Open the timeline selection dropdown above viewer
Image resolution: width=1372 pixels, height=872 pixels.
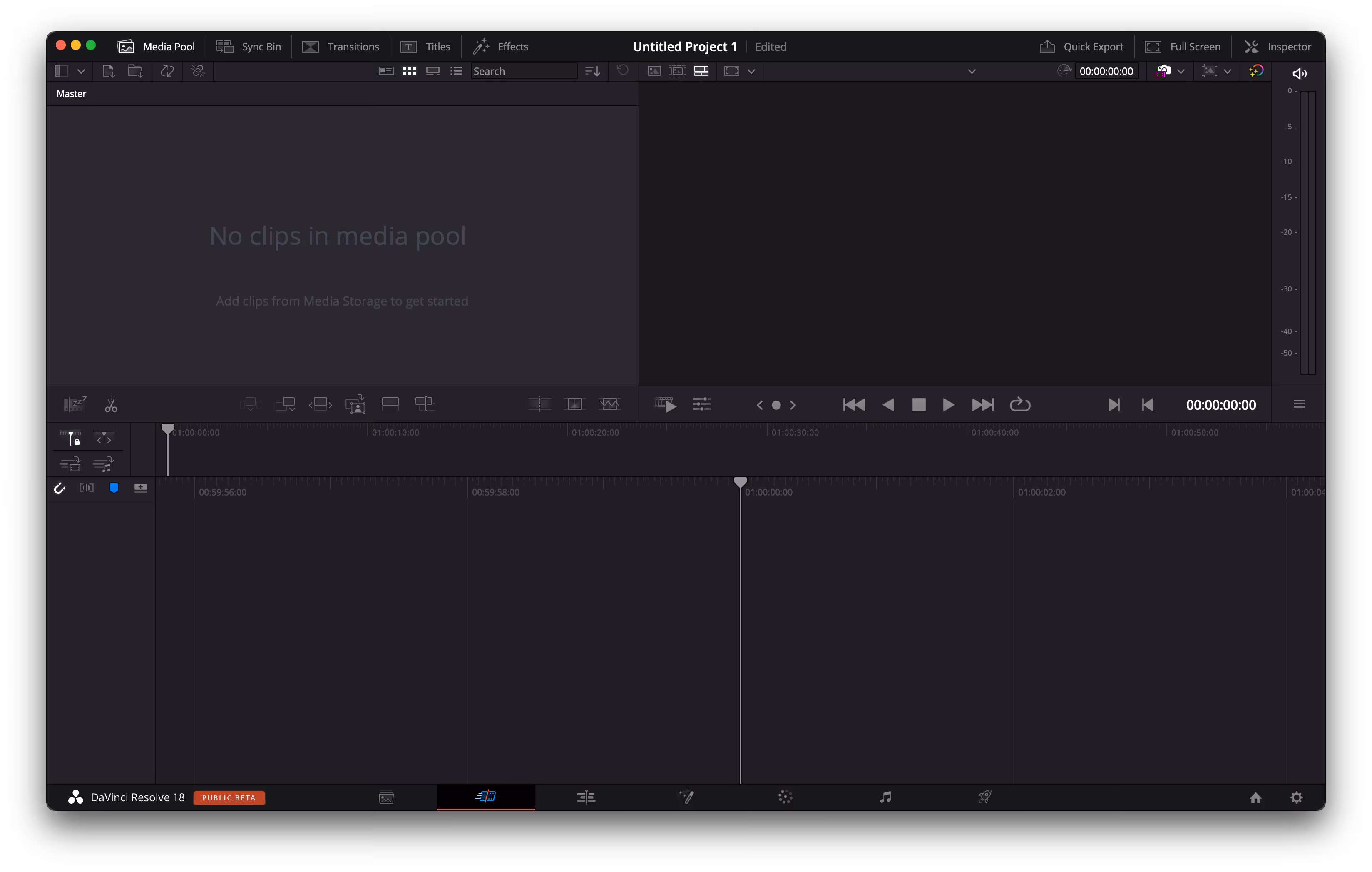[x=972, y=71]
